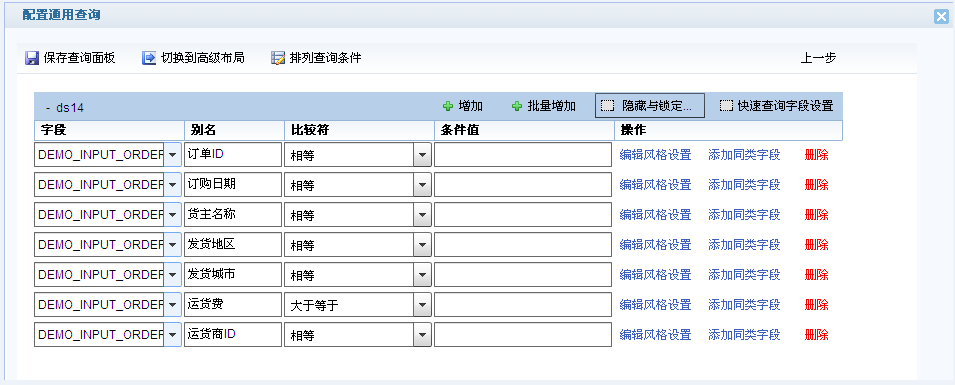
Task: Expand comparator dropdown for 货主名称 row
Action: 422,215
